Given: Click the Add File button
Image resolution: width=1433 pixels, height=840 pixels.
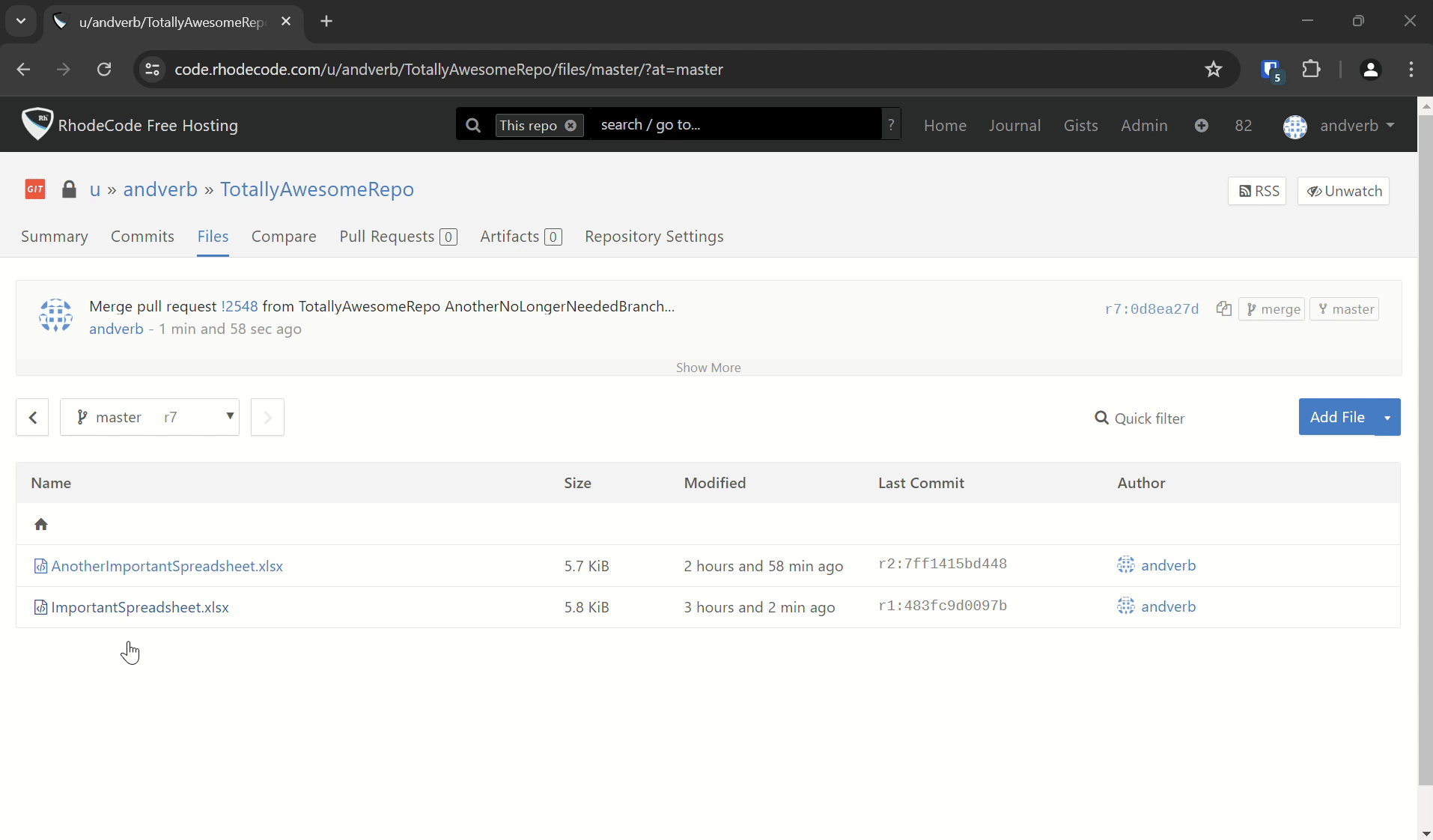Looking at the screenshot, I should (1337, 417).
